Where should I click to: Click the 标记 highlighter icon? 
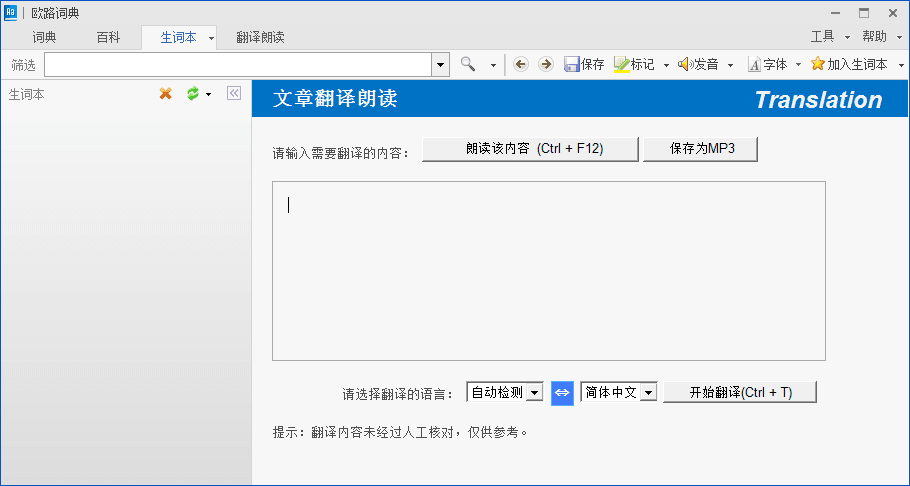point(621,64)
